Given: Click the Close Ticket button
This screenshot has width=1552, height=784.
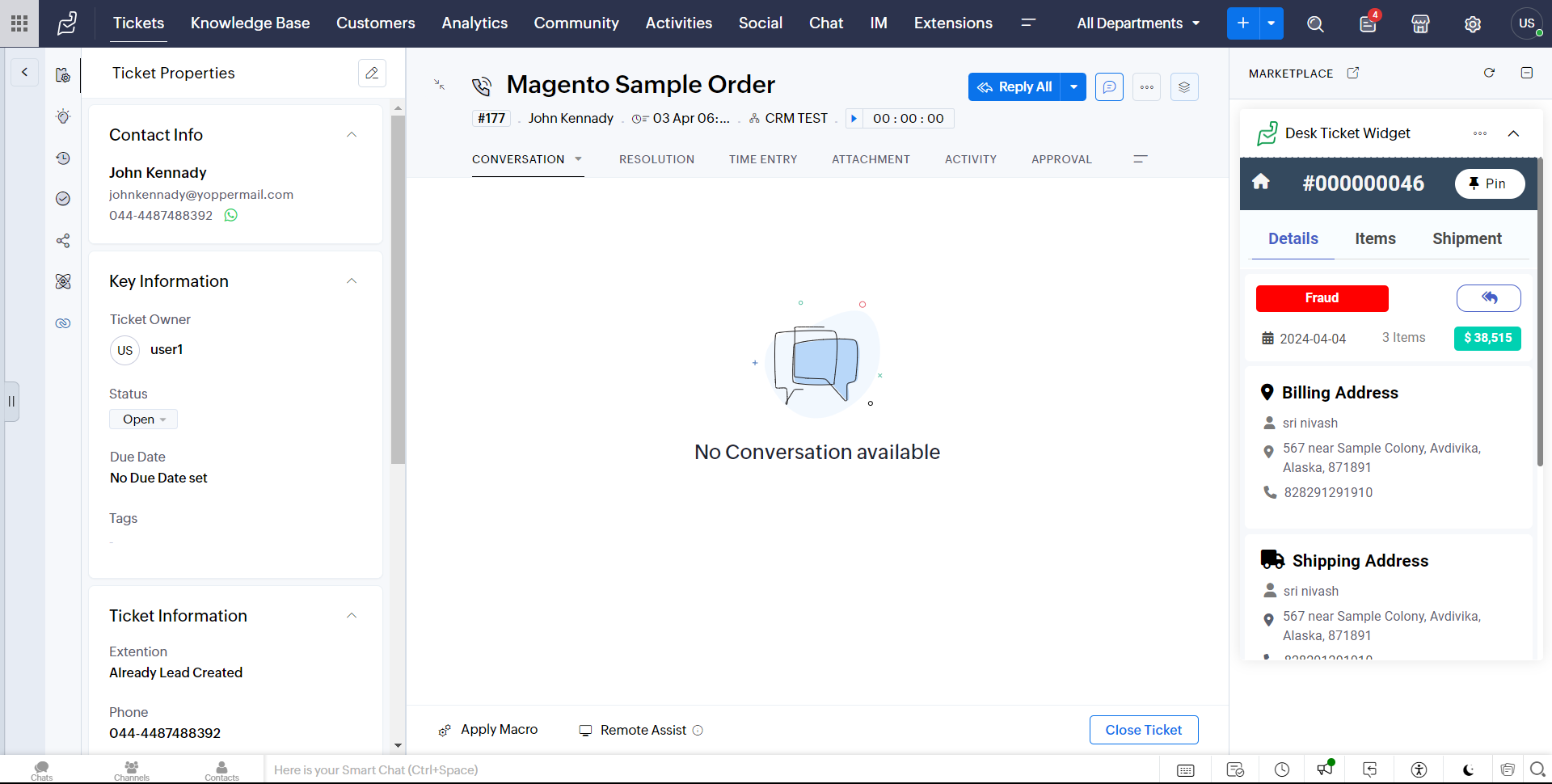Looking at the screenshot, I should click(x=1143, y=730).
